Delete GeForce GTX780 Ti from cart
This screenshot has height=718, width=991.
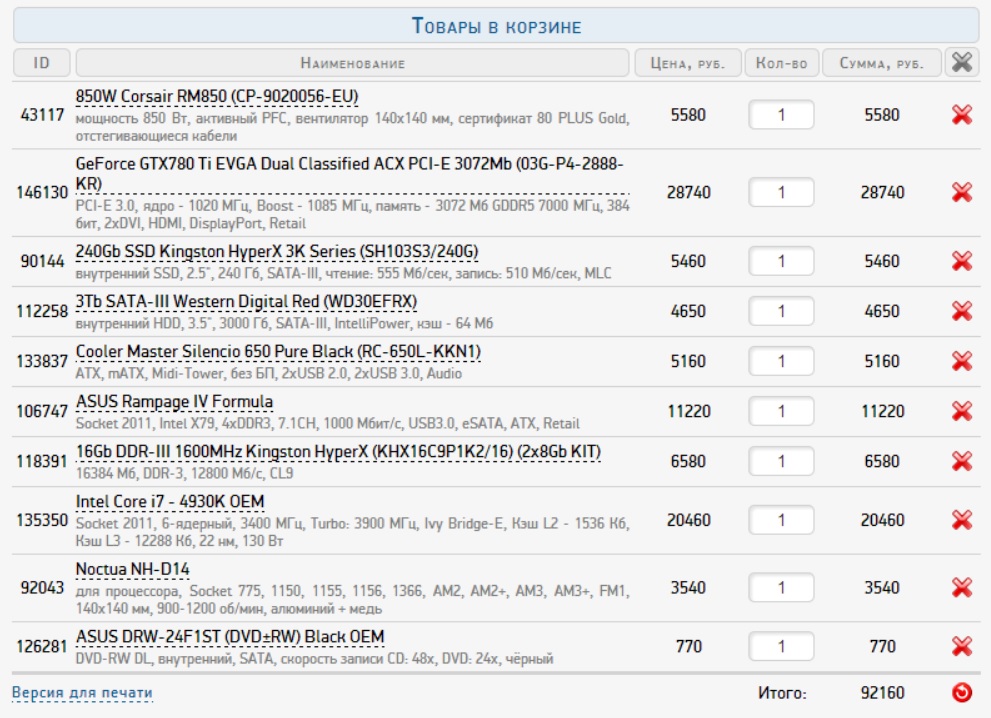click(x=961, y=192)
